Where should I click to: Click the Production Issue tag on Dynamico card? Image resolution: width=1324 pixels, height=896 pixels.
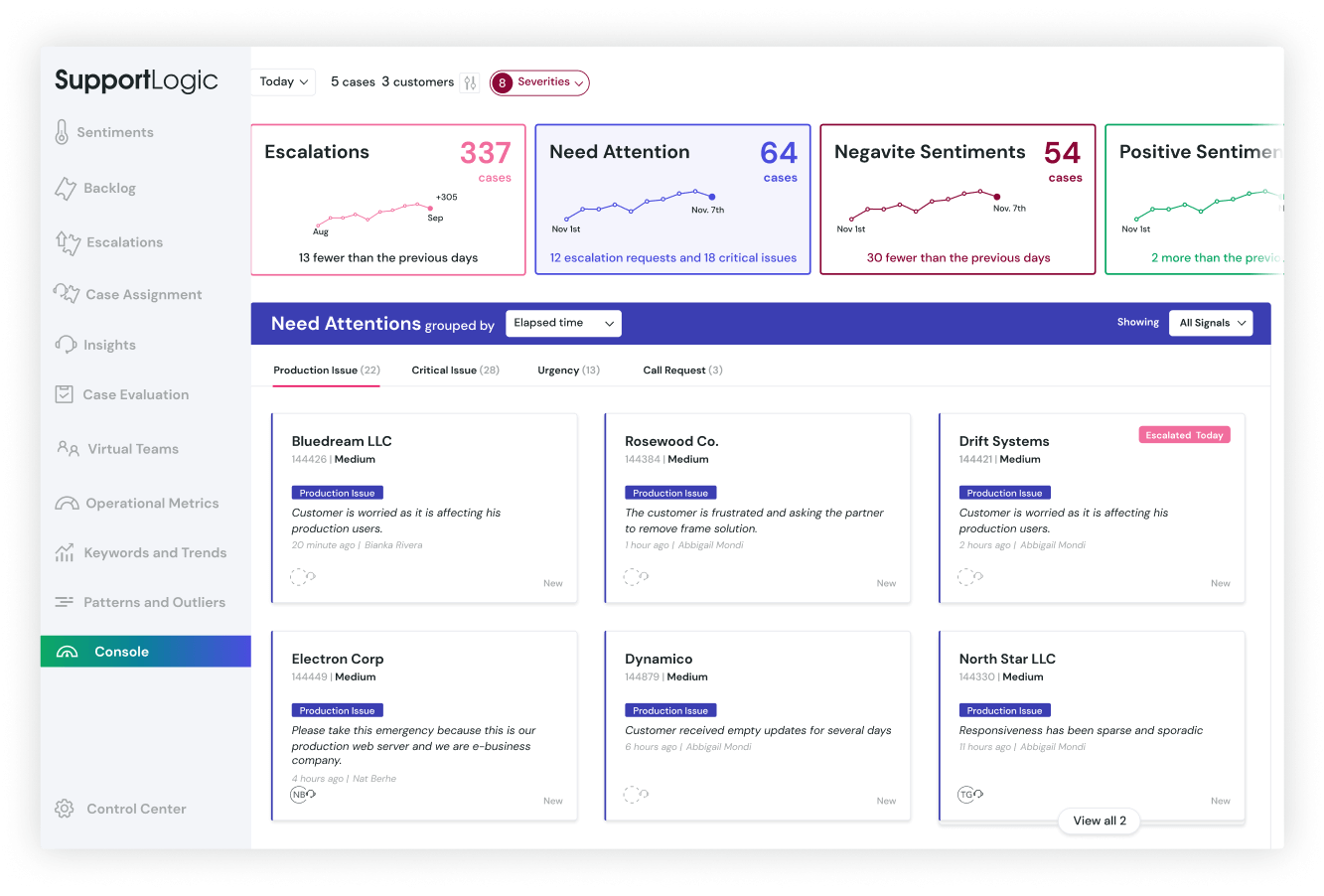click(670, 710)
